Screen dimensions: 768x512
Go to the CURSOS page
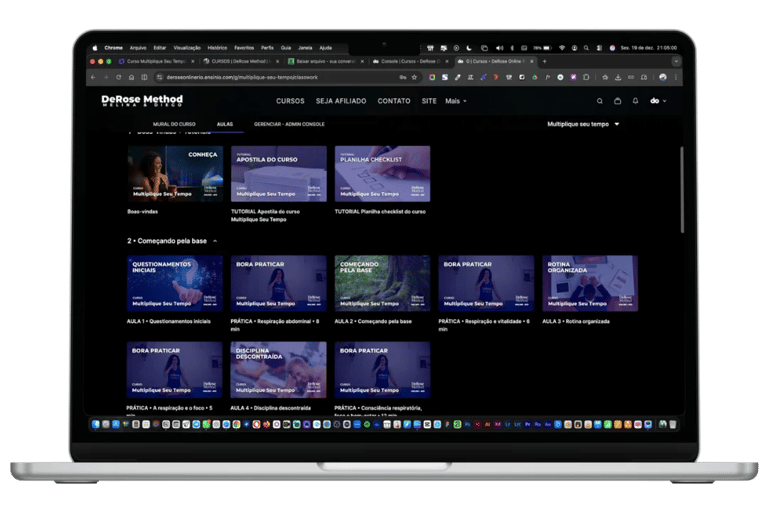click(290, 101)
